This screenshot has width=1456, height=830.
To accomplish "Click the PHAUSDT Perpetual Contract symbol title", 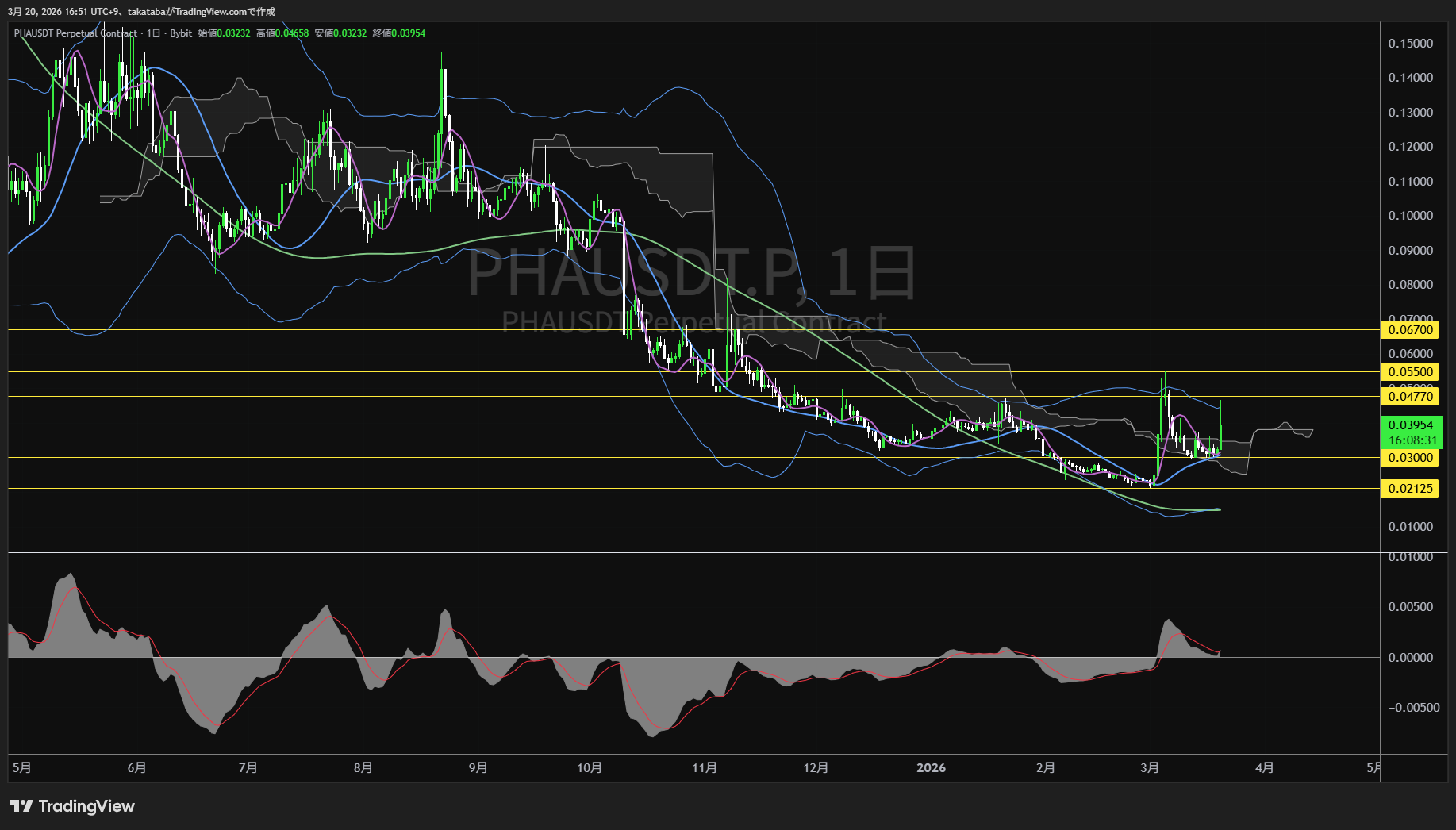I will (x=75, y=33).
